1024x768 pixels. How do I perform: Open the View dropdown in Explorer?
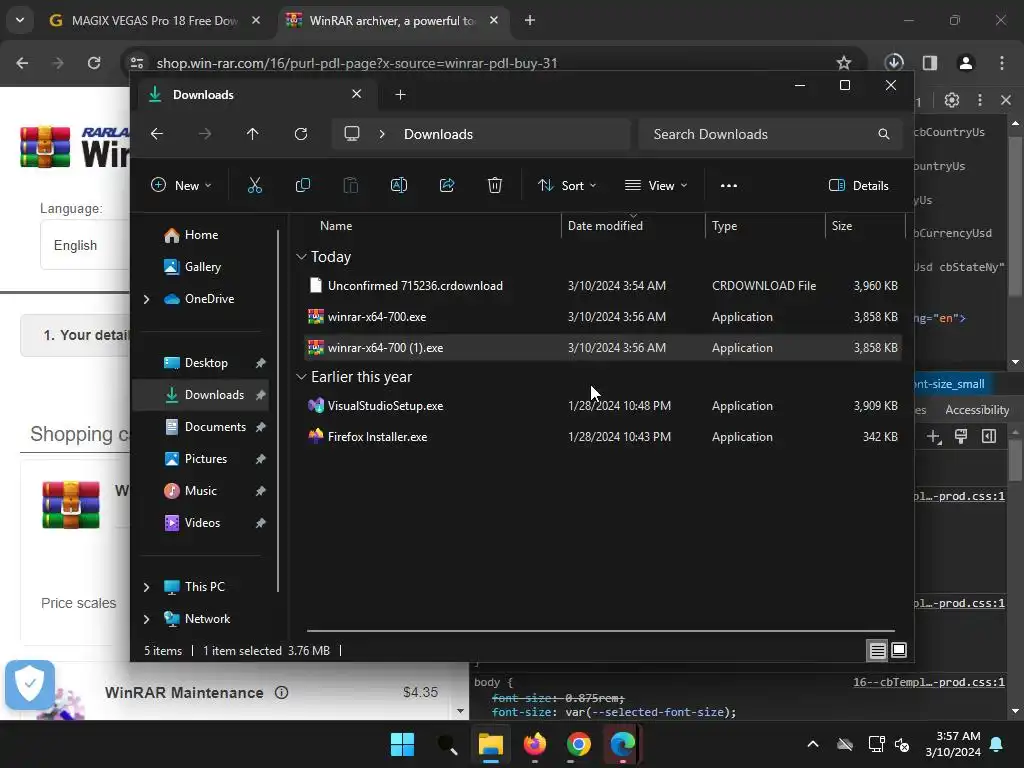[656, 185]
